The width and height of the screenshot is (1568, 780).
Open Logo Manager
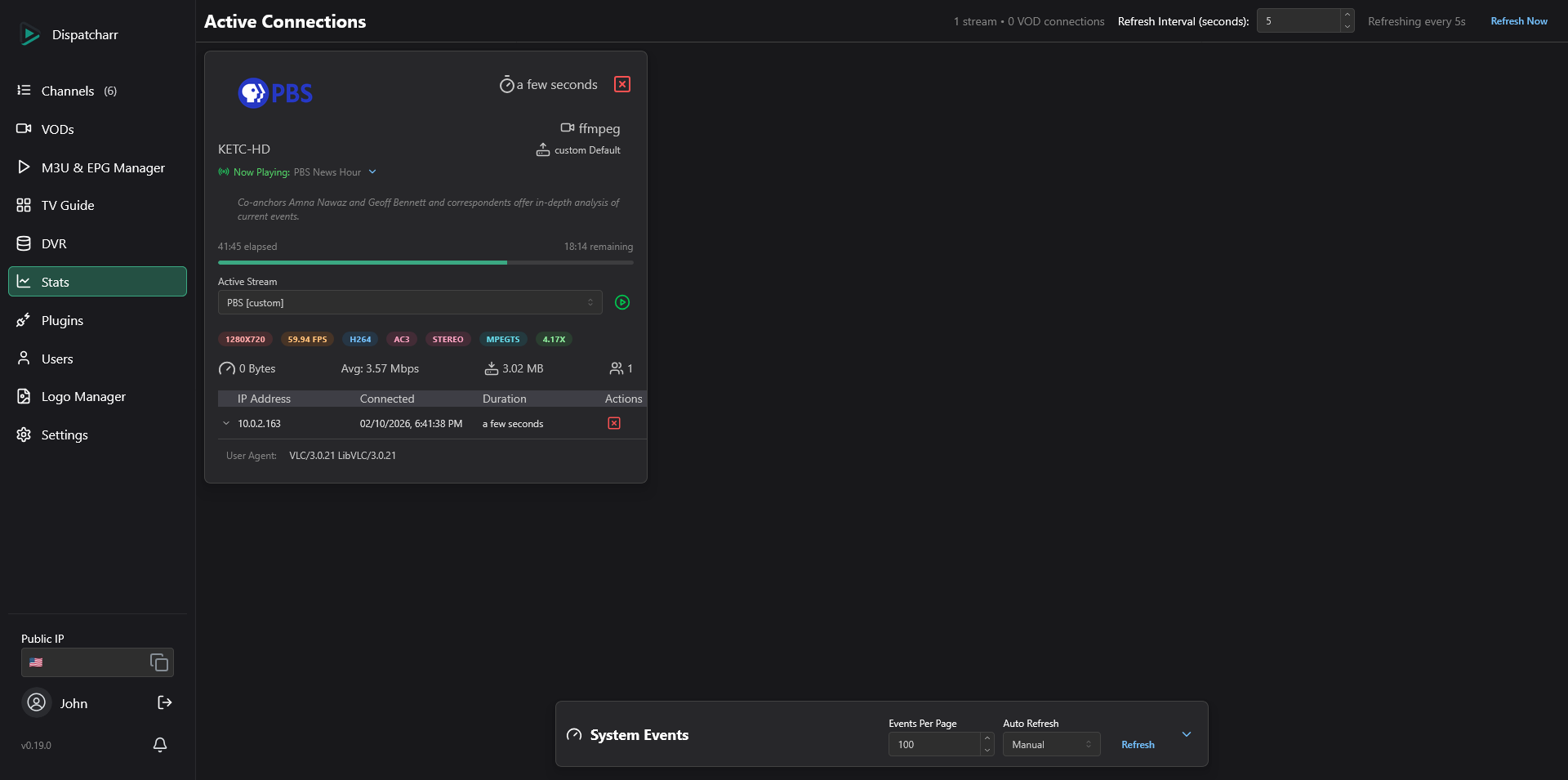point(97,396)
